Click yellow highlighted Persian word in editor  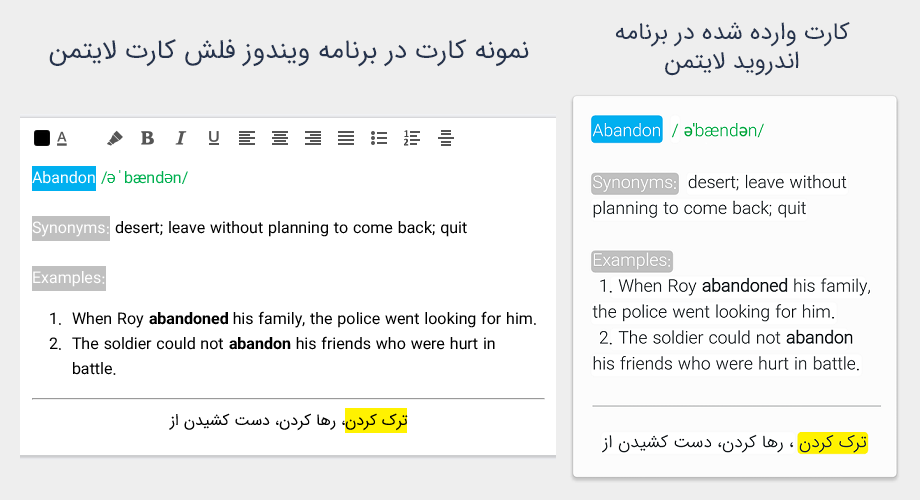pos(376,421)
